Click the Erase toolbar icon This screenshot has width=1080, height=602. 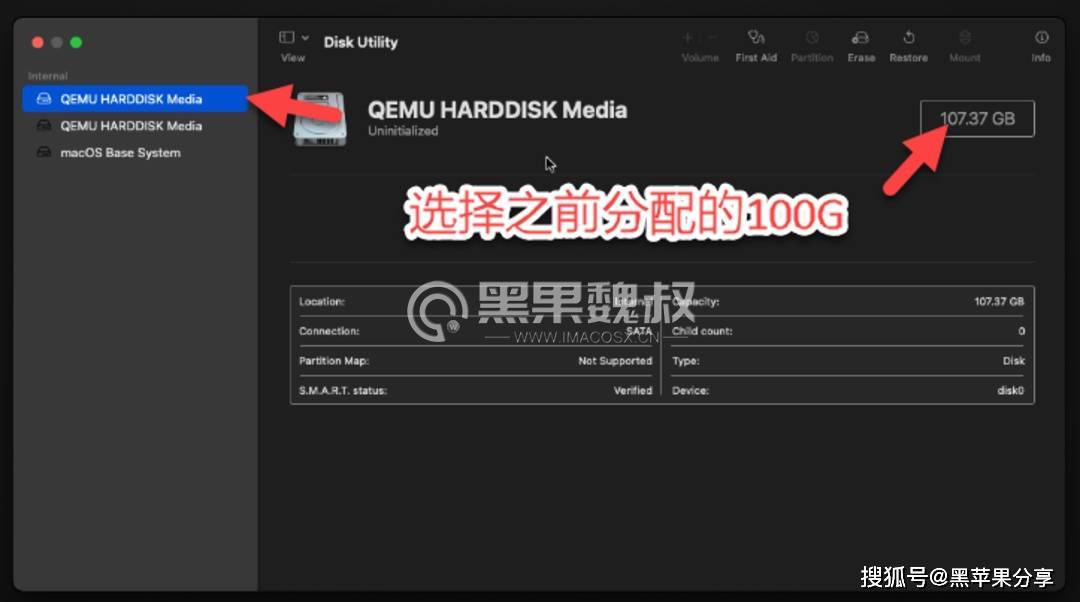click(861, 45)
